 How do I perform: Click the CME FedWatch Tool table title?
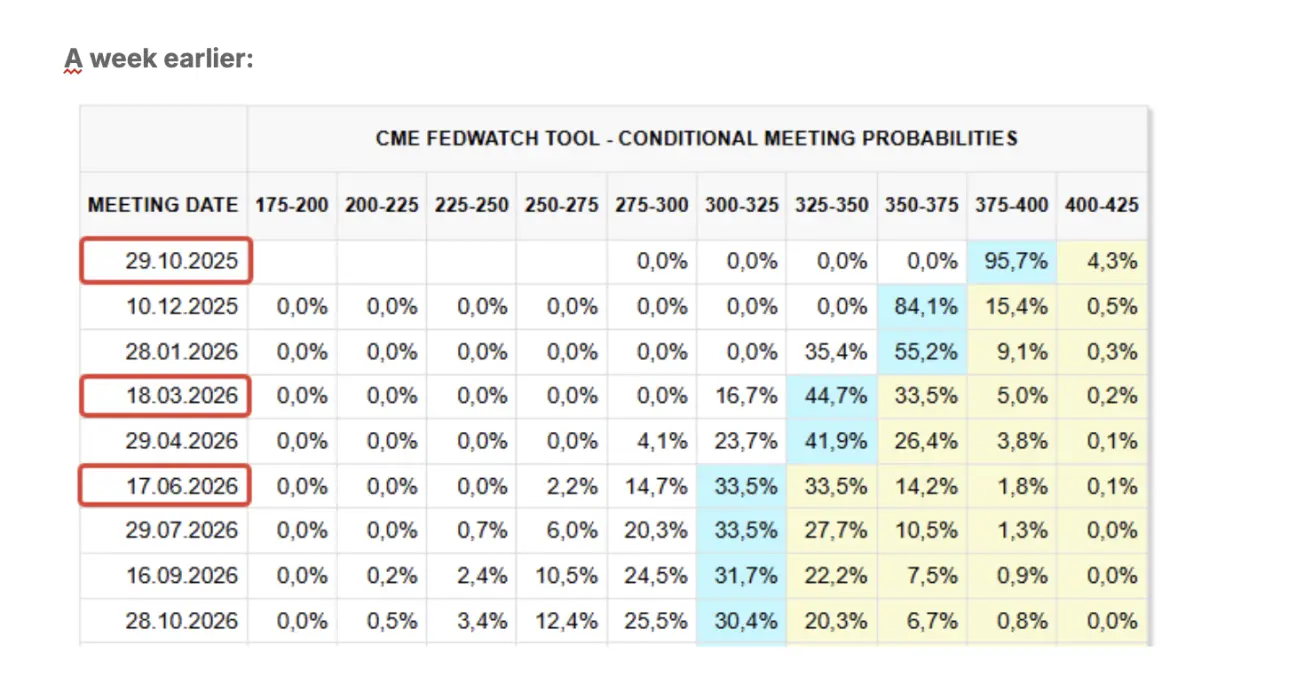(696, 138)
